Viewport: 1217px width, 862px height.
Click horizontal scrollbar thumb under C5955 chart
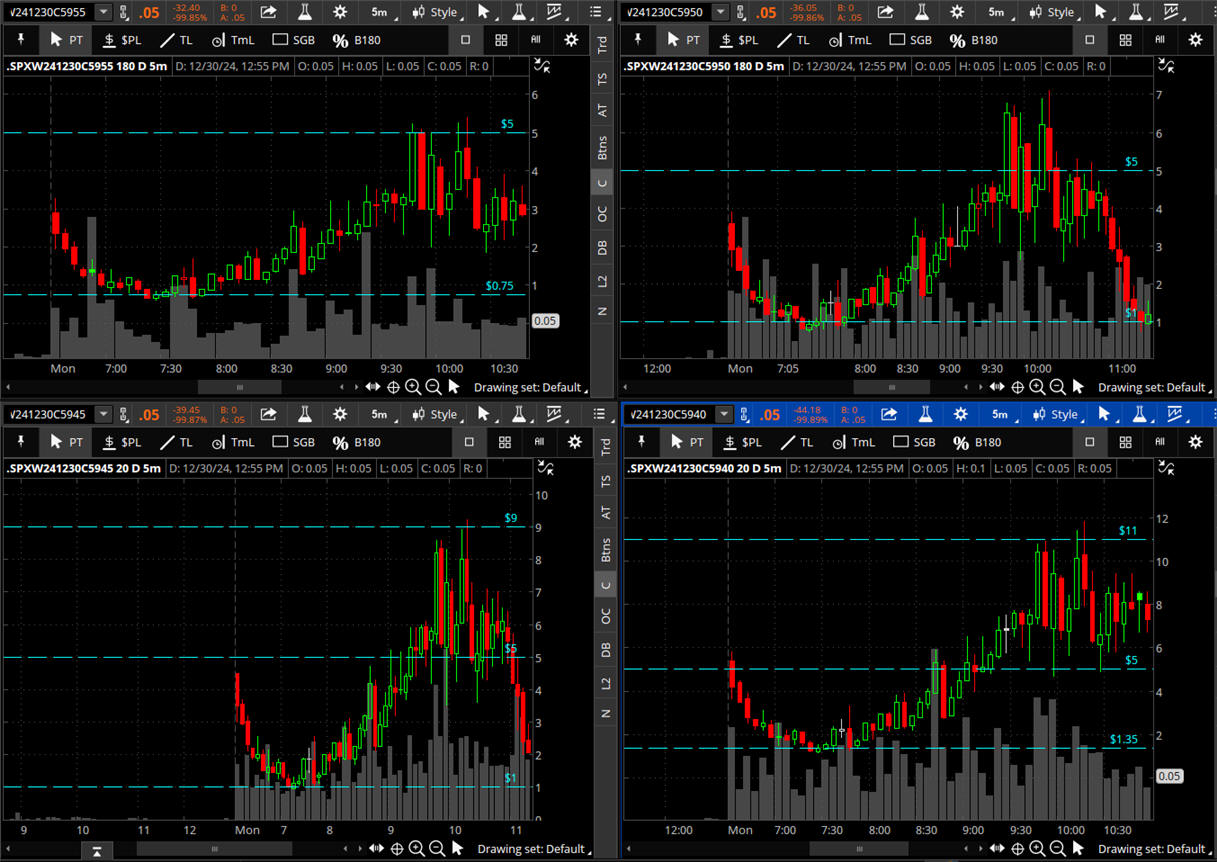[x=239, y=387]
